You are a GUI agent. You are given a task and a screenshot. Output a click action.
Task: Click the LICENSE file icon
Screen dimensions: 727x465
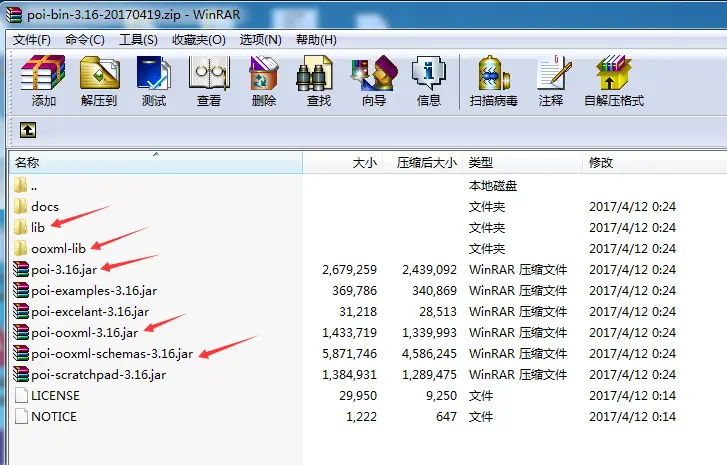(x=21, y=395)
